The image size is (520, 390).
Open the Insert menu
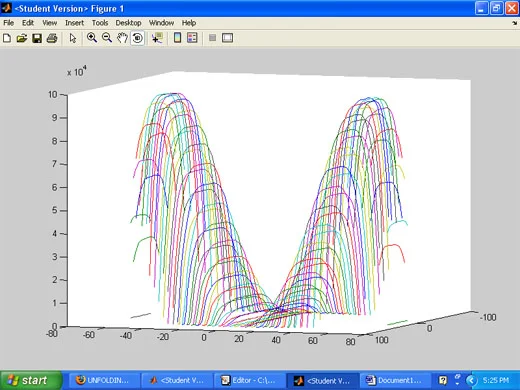[74, 23]
